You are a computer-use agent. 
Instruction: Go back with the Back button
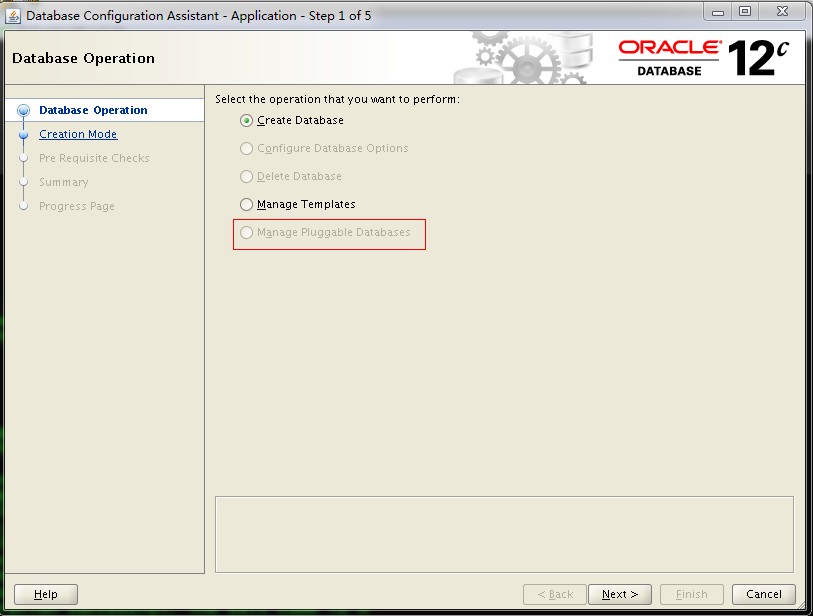click(555, 594)
